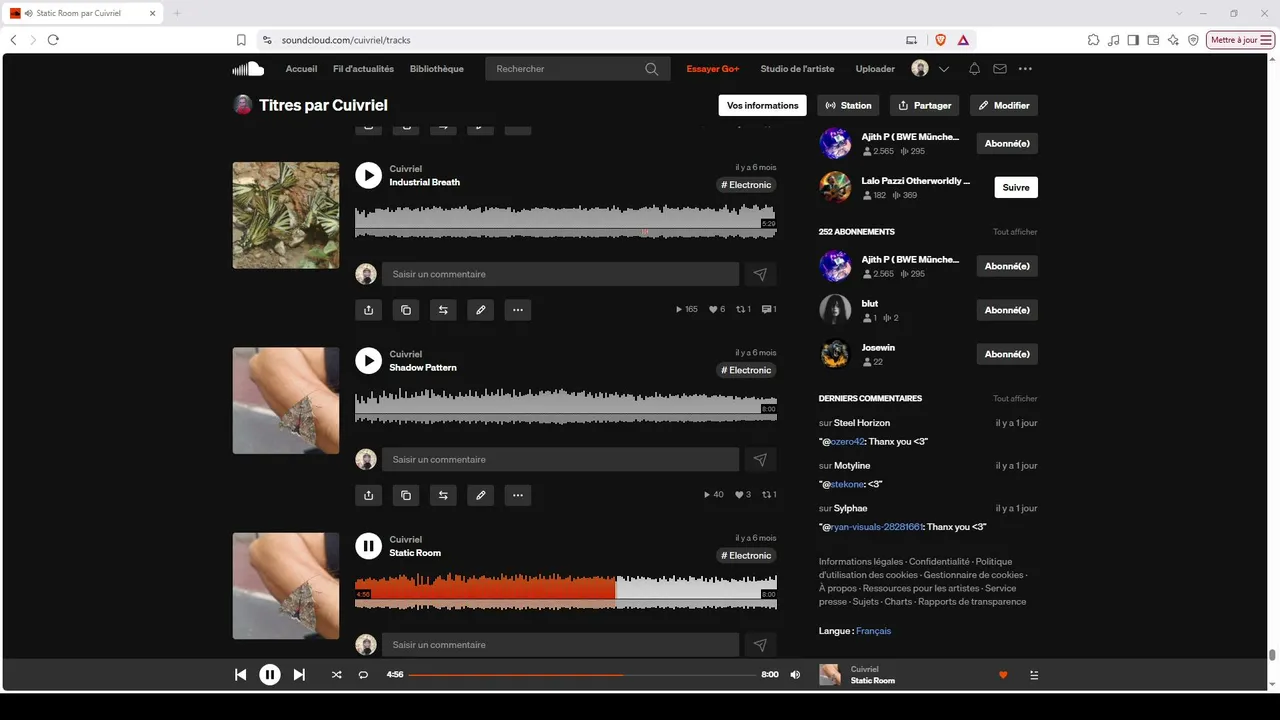Share the Shadow Pattern track
The image size is (1280, 720).
(368, 495)
